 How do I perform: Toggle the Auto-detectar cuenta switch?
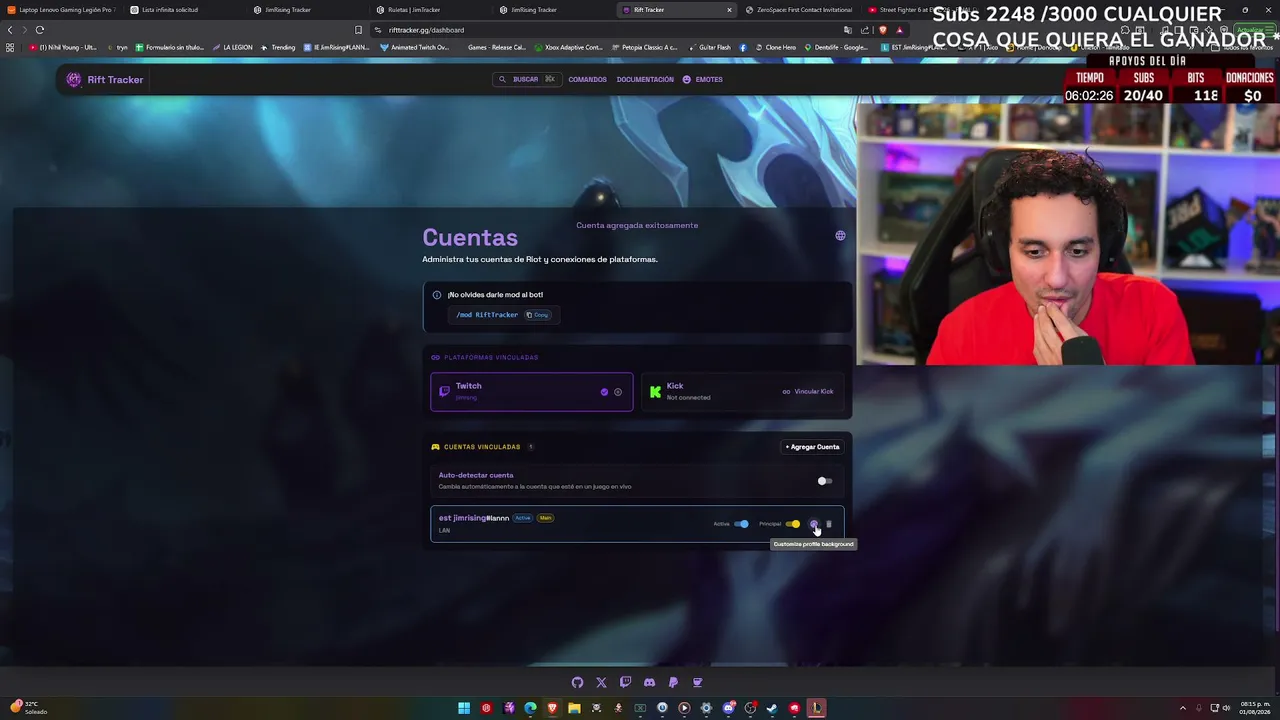pos(824,481)
